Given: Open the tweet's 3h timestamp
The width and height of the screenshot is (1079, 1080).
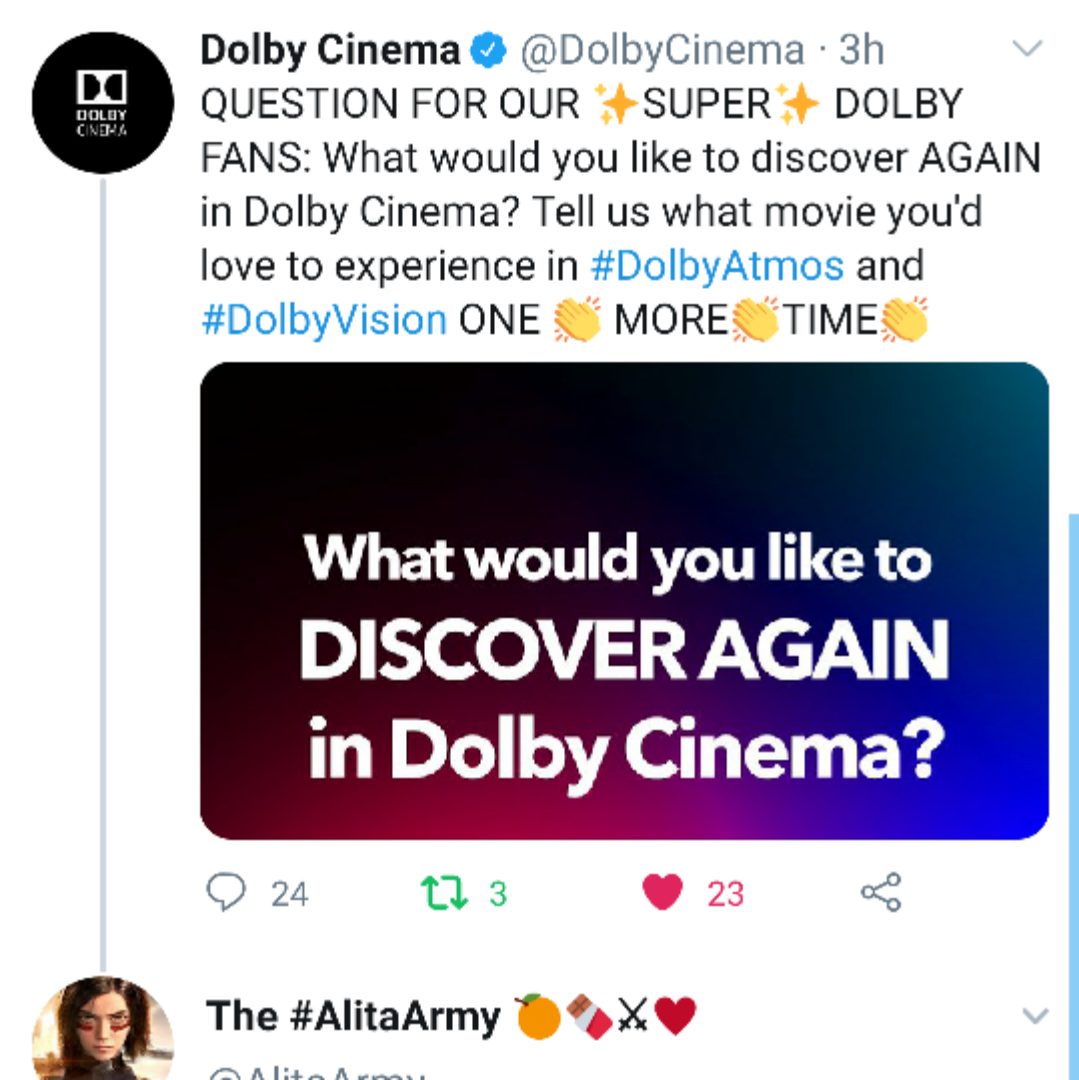Looking at the screenshot, I should point(862,51).
